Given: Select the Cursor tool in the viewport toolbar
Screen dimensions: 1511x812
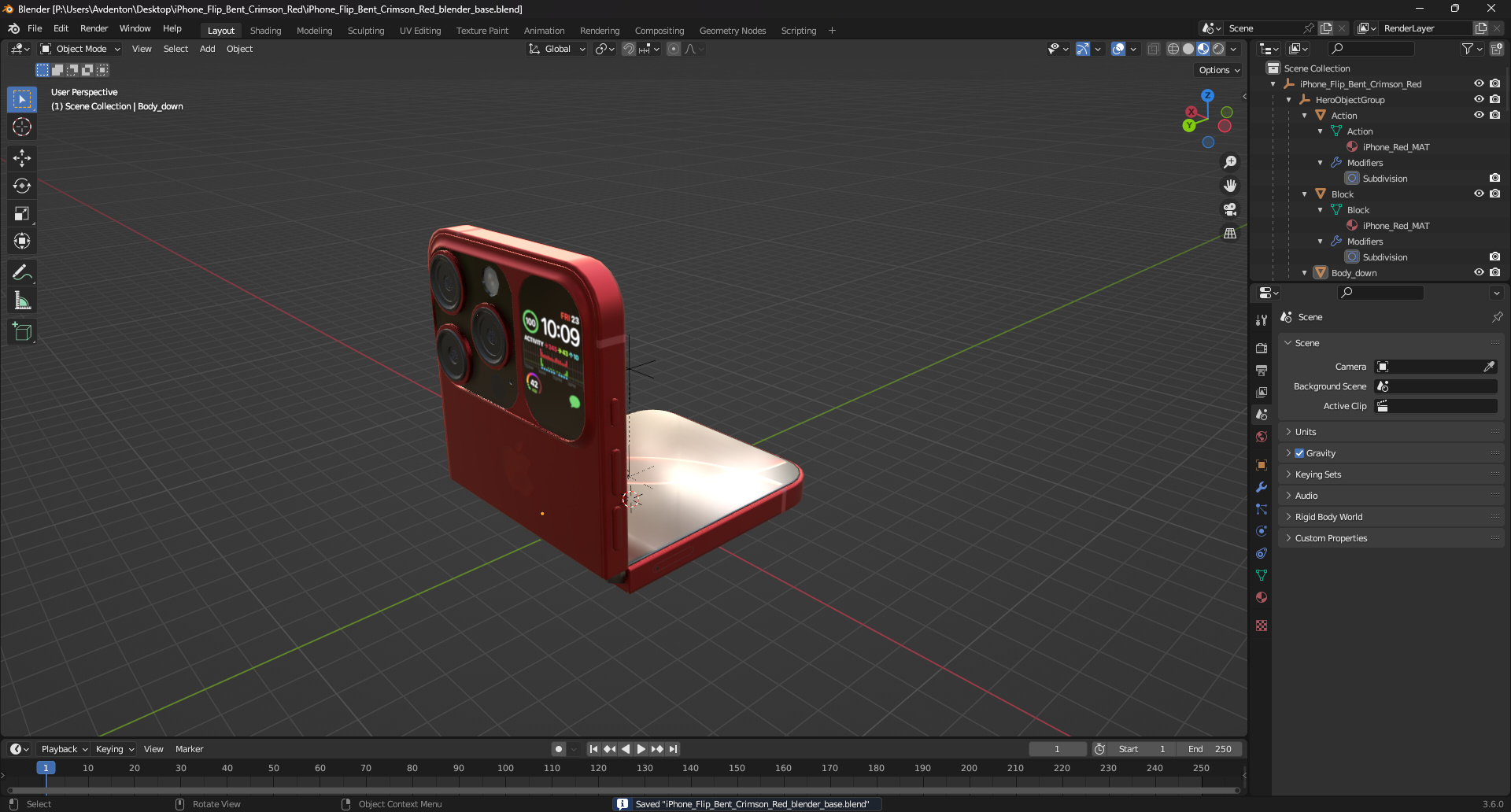Looking at the screenshot, I should [22, 127].
